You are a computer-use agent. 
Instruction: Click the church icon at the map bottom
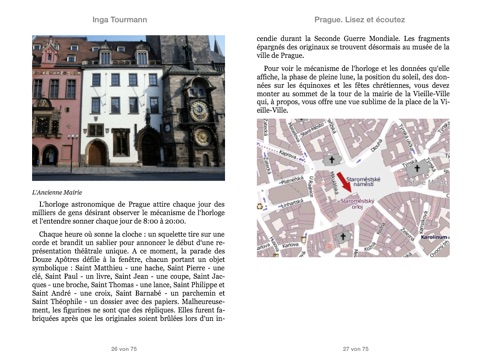point(343,237)
